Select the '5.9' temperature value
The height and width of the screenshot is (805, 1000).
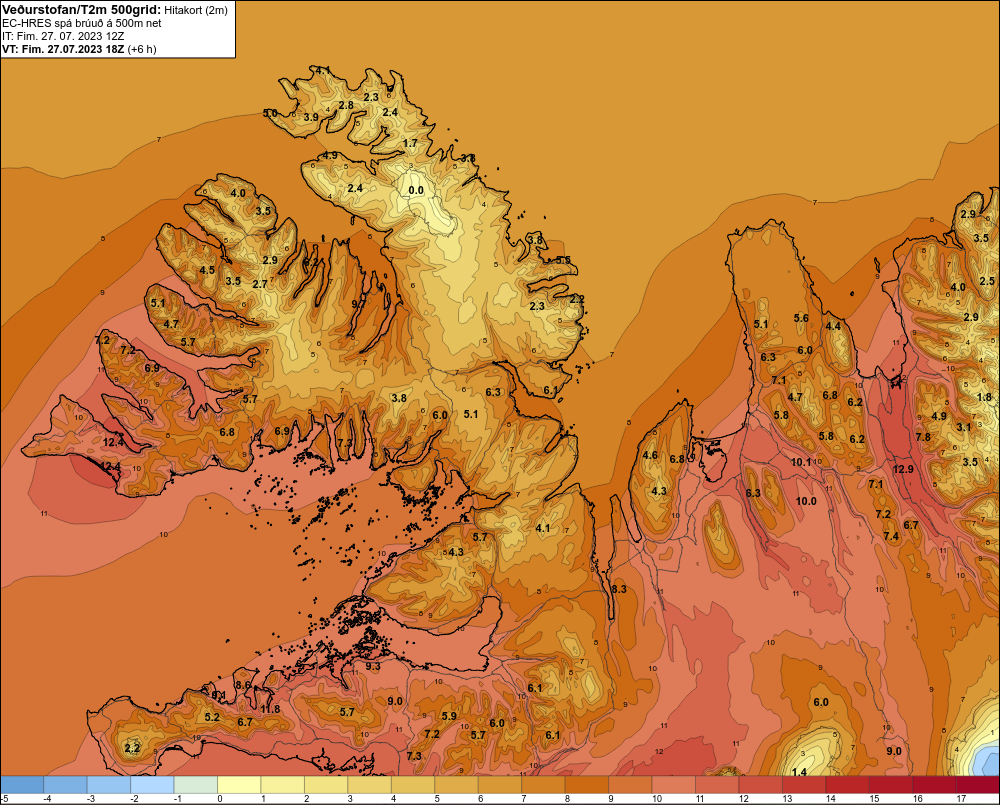click(x=449, y=716)
